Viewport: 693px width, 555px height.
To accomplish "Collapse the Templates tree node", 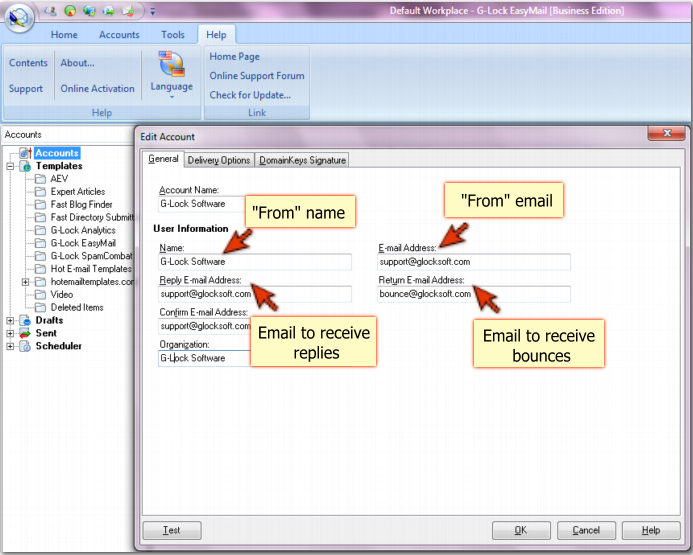I will click(10, 166).
